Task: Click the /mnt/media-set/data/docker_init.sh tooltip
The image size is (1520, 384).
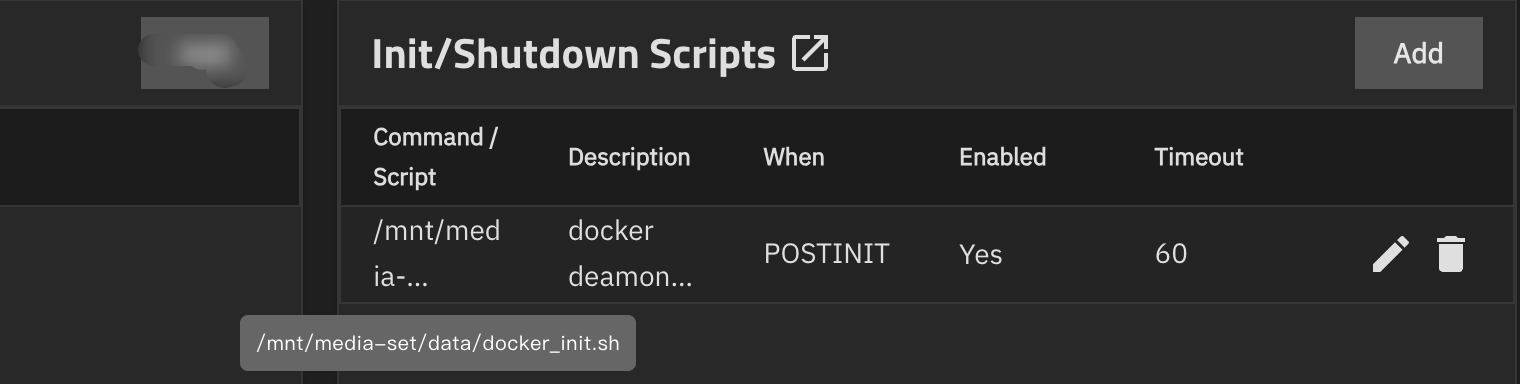Action: [x=438, y=343]
